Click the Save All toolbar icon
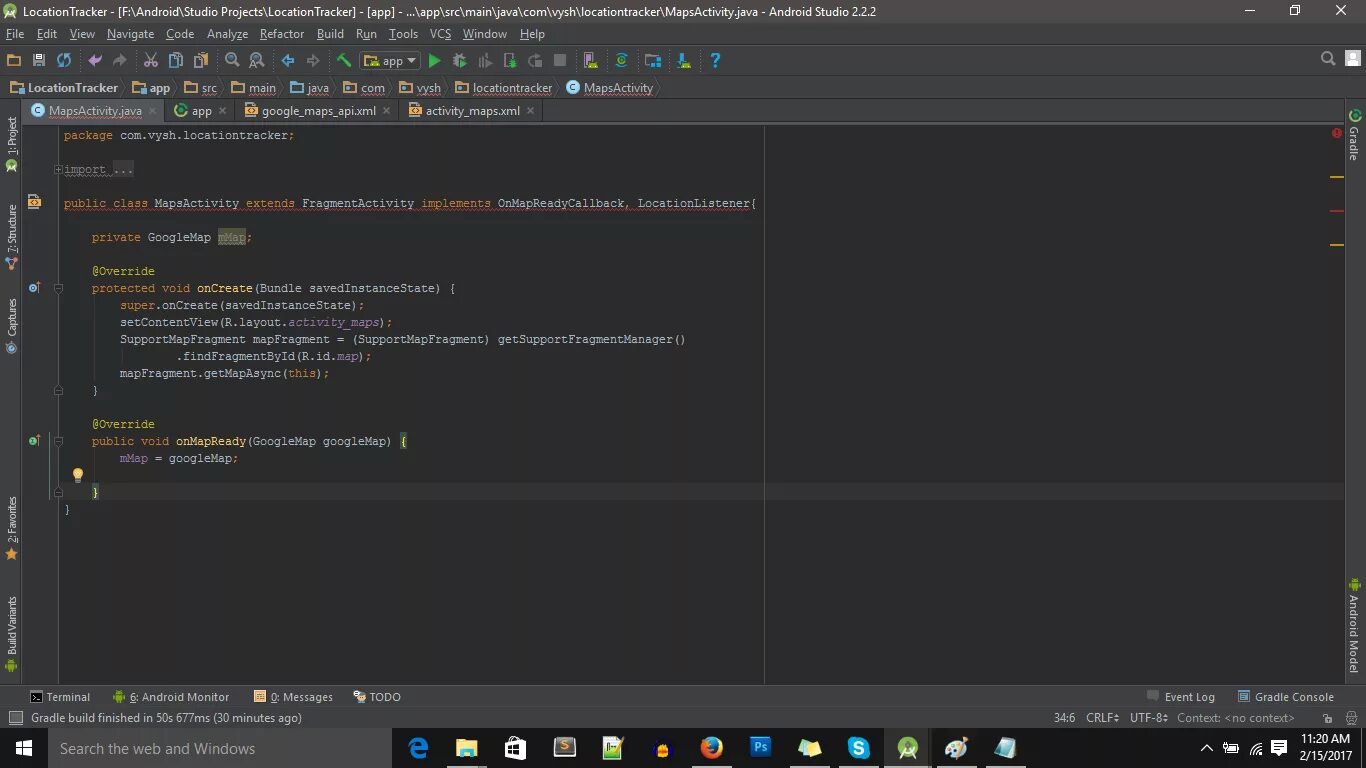This screenshot has height=768, width=1366. [39, 60]
